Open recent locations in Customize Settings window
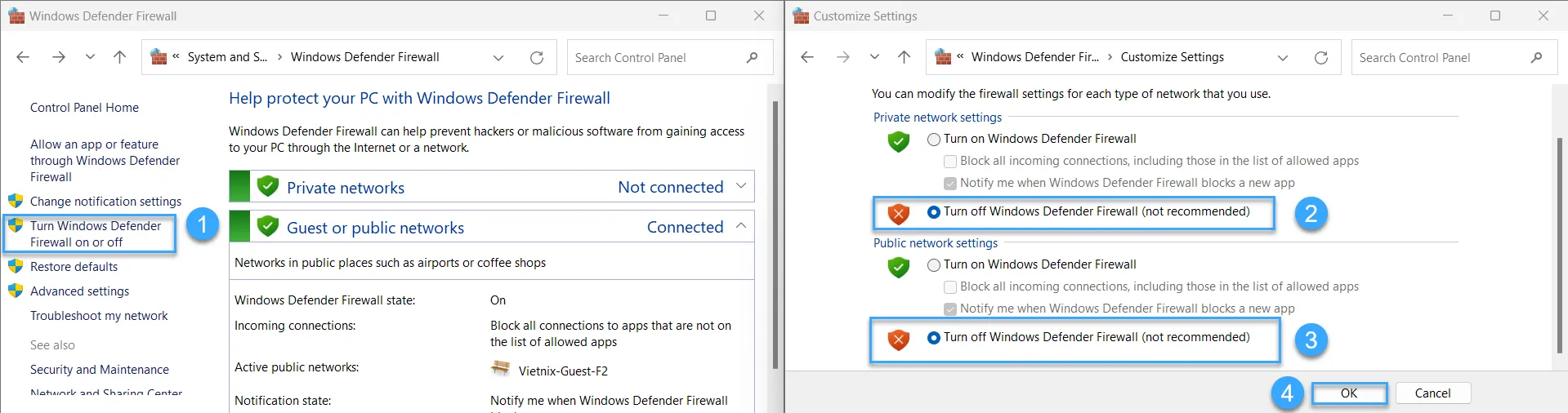Screen dimensions: 1568x413 (x=874, y=57)
